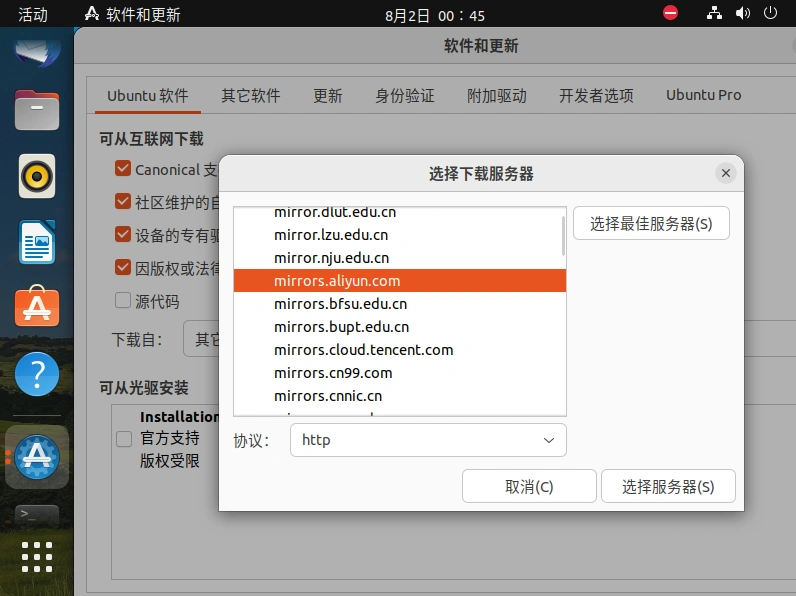Click Software & Updates dock icon
This screenshot has height=596, width=796.
[x=37, y=457]
